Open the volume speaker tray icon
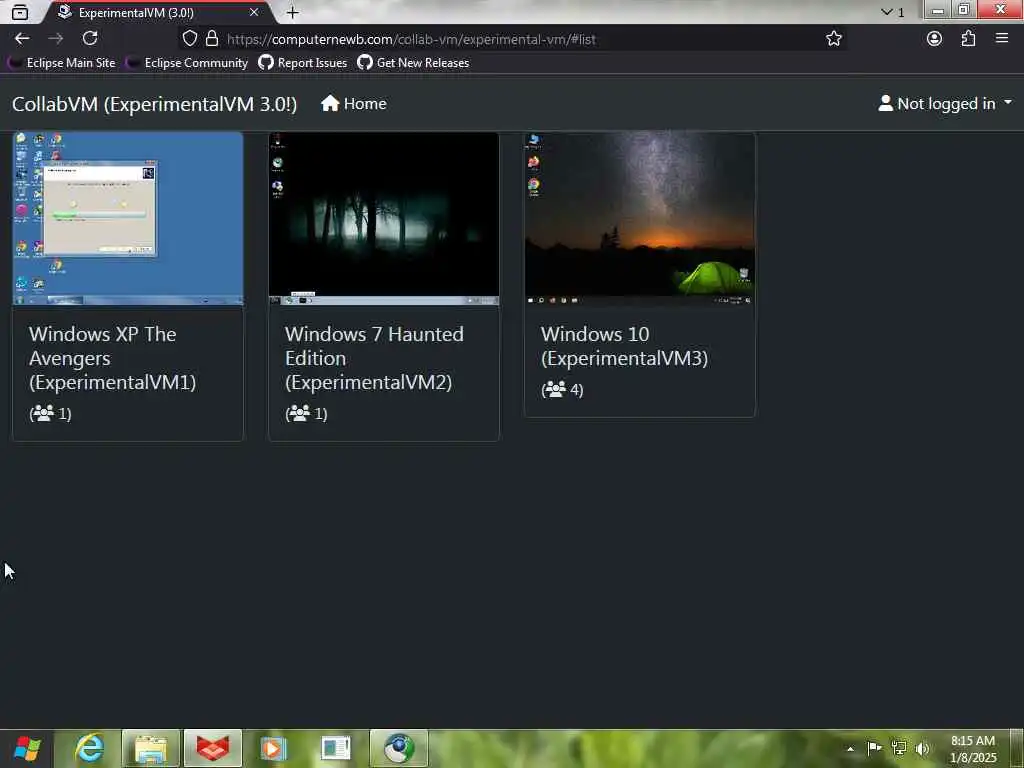The height and width of the screenshot is (768, 1024). coord(922,748)
